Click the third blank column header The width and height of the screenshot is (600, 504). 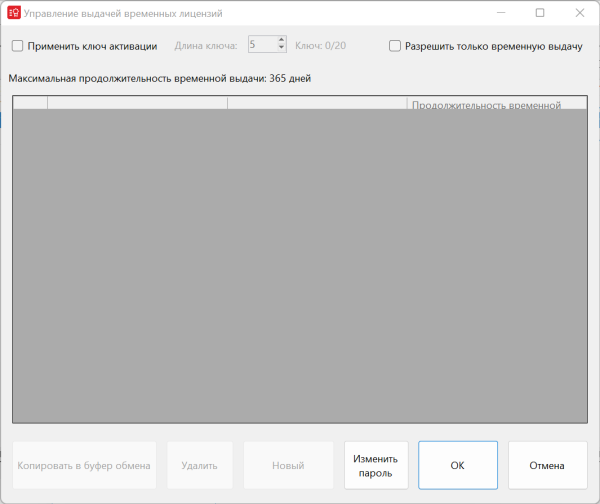(317, 103)
